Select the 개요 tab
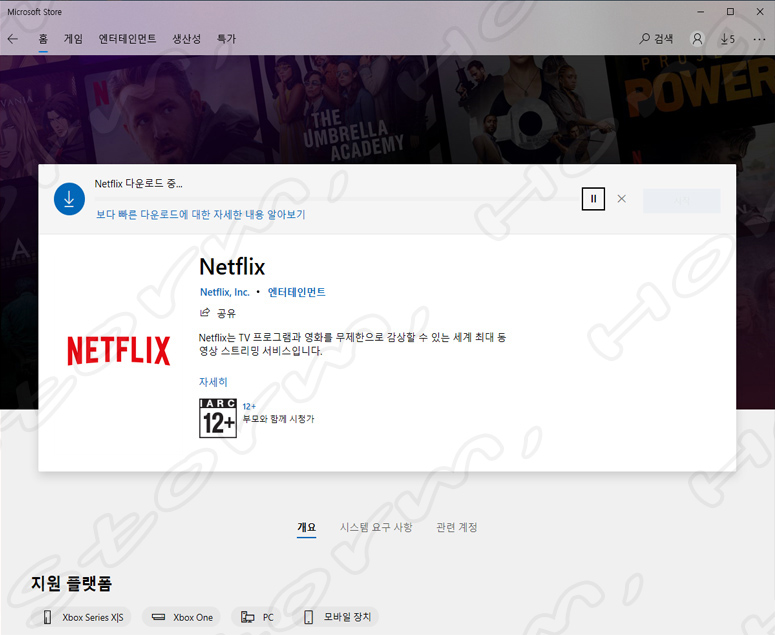This screenshot has width=775, height=635. click(x=306, y=527)
